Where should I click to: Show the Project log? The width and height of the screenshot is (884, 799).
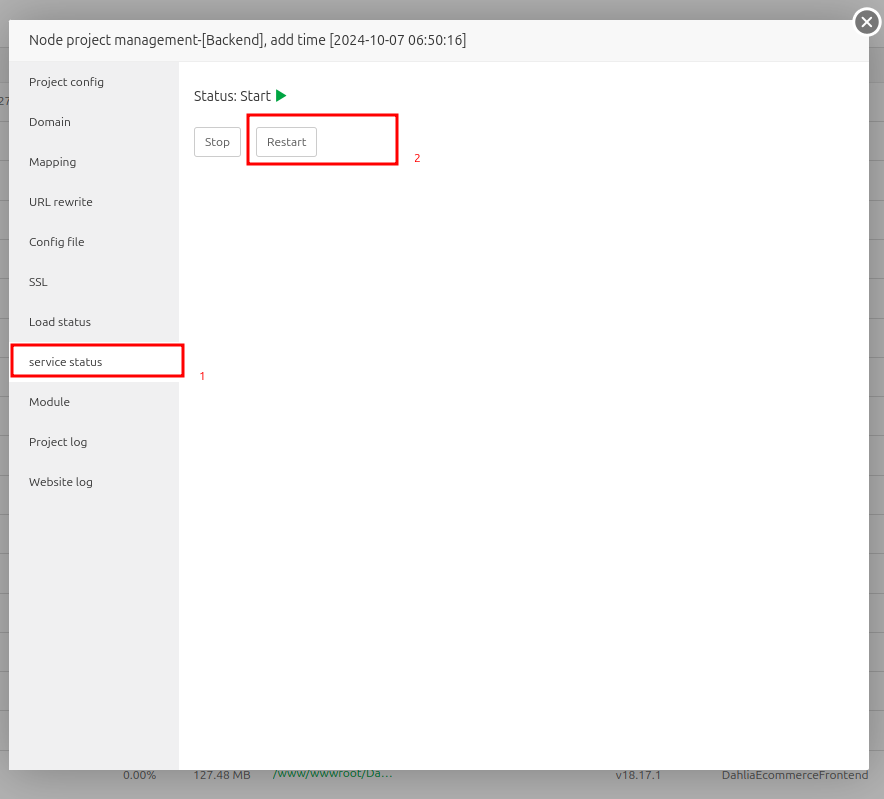pyautogui.click(x=58, y=442)
